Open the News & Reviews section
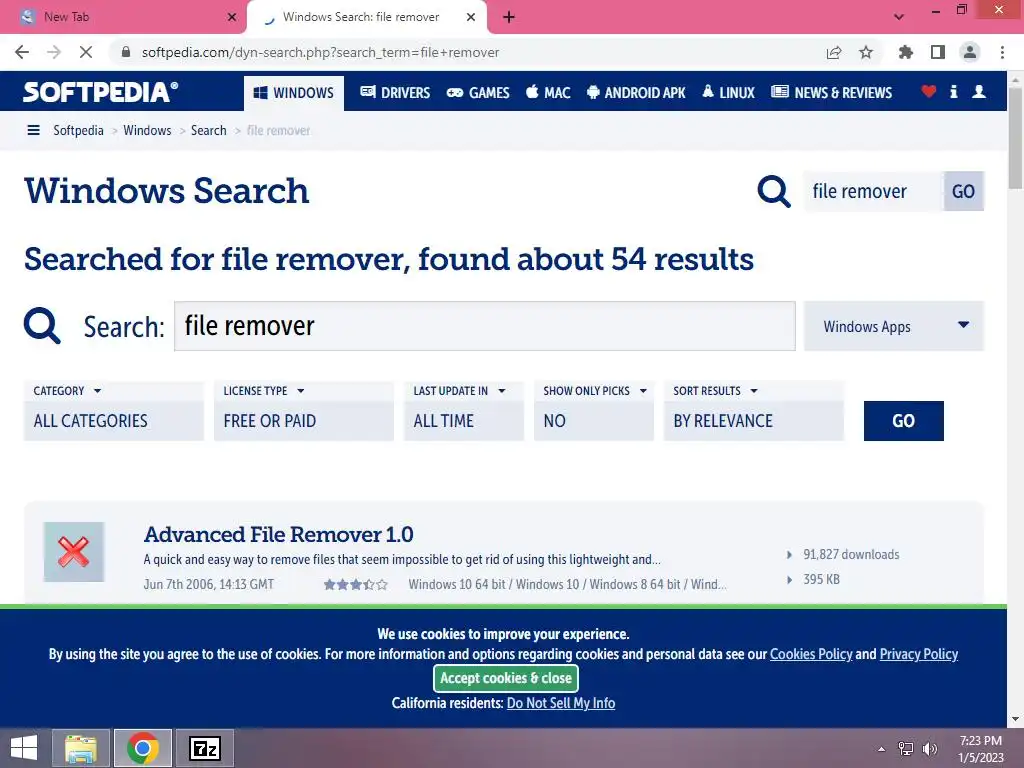The height and width of the screenshot is (768, 1024). pos(831,92)
